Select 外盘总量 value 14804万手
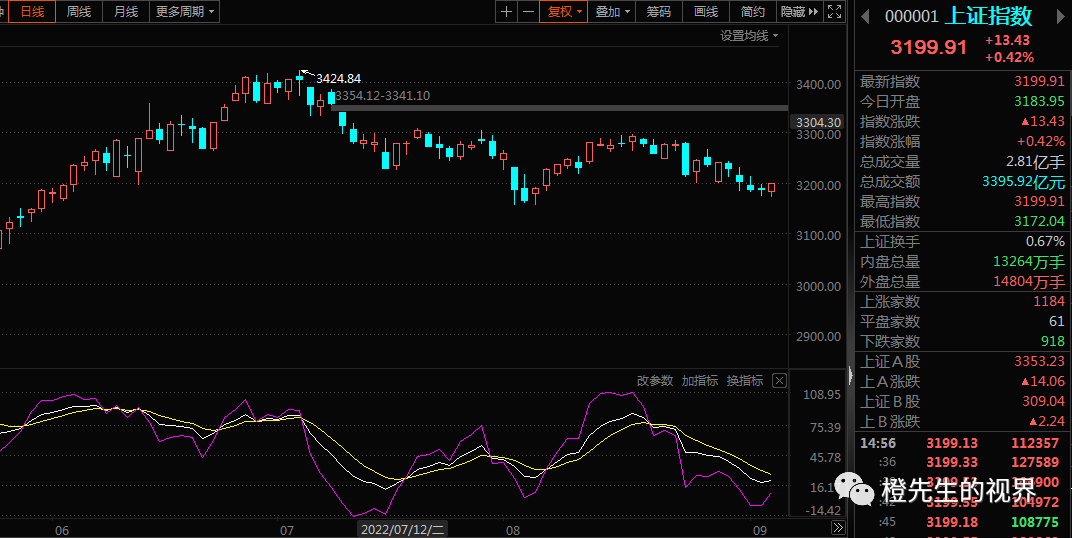 tap(1029, 281)
